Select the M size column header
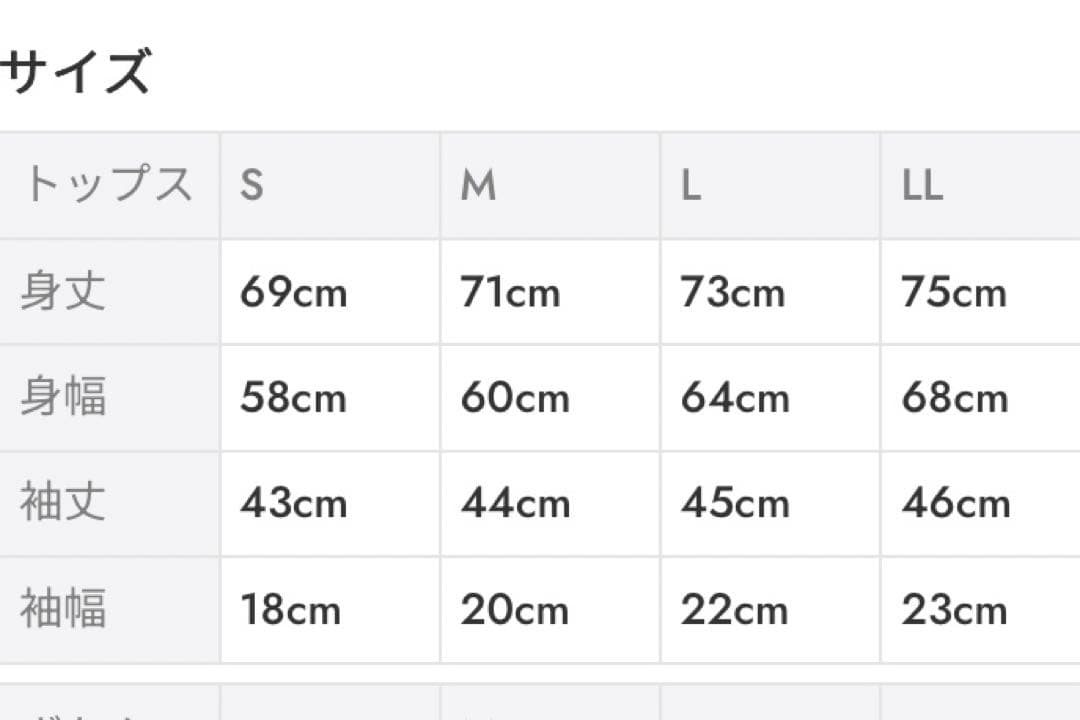1080x720 pixels. [478, 186]
